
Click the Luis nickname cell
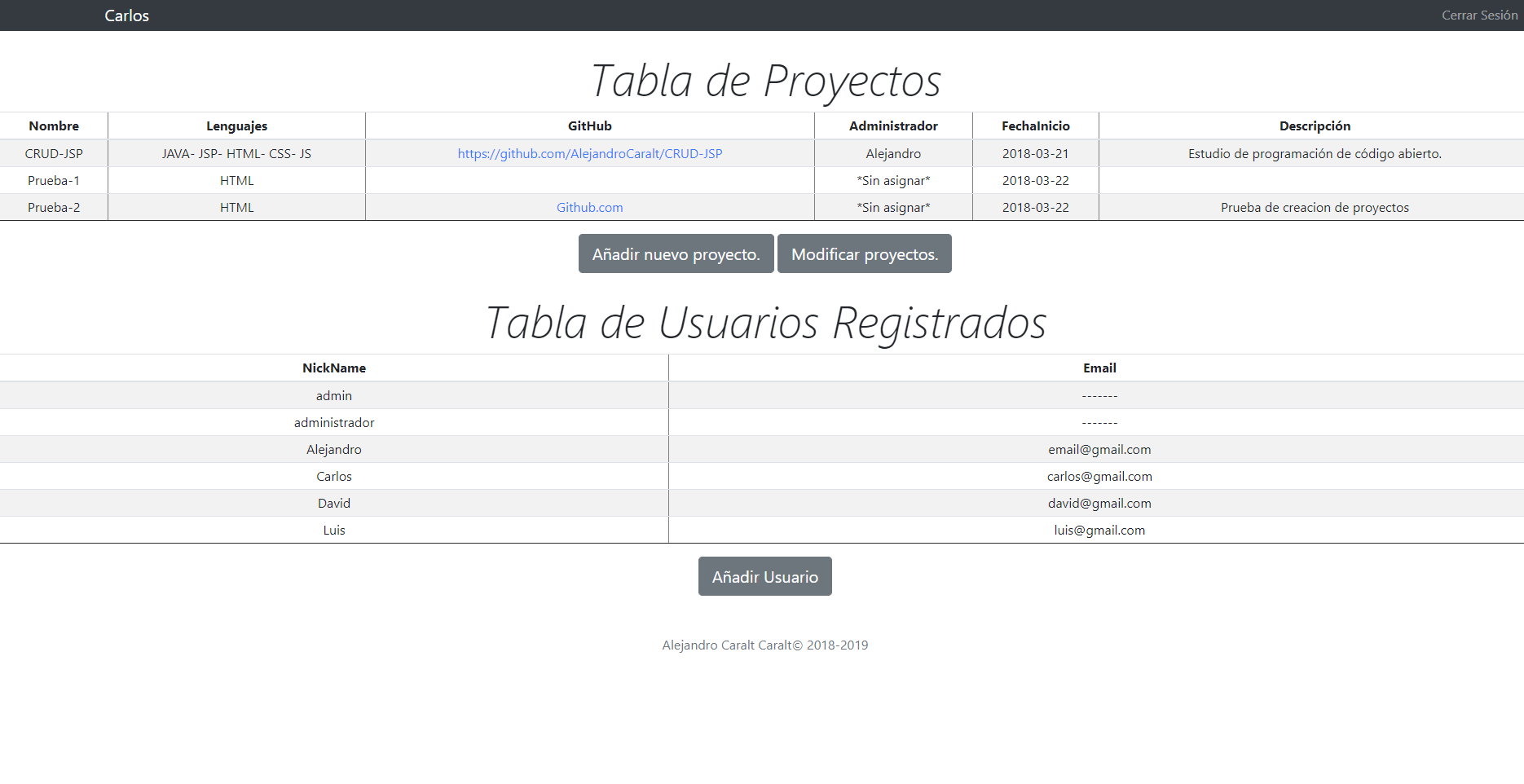point(334,530)
